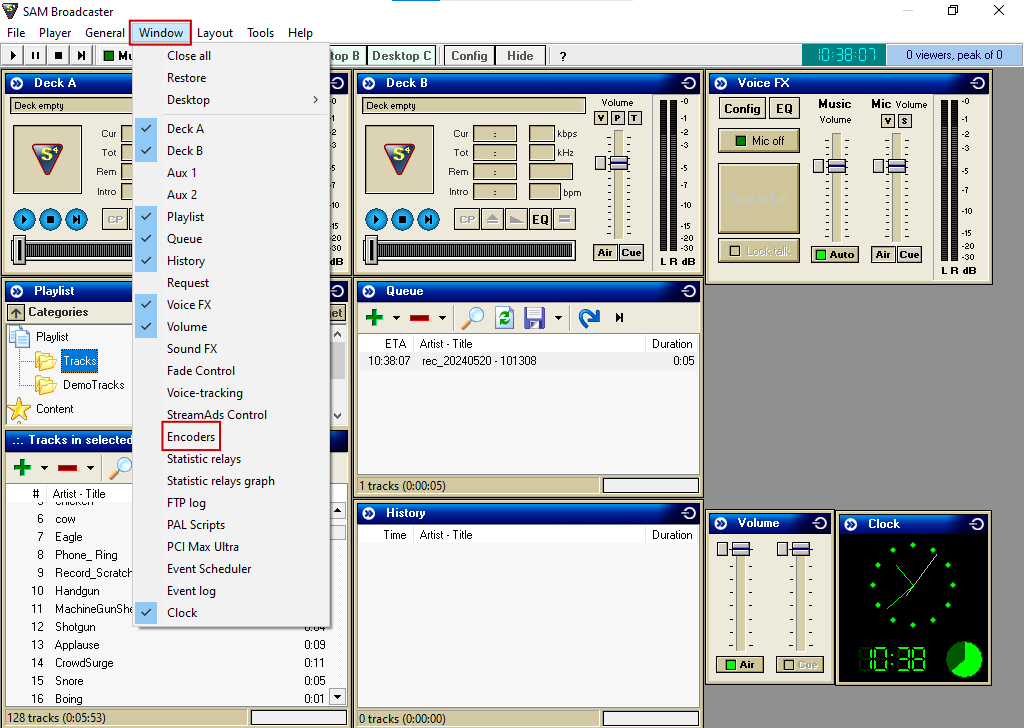1024x728 pixels.
Task: Open the dropdown next to Queue add button
Action: click(396, 318)
